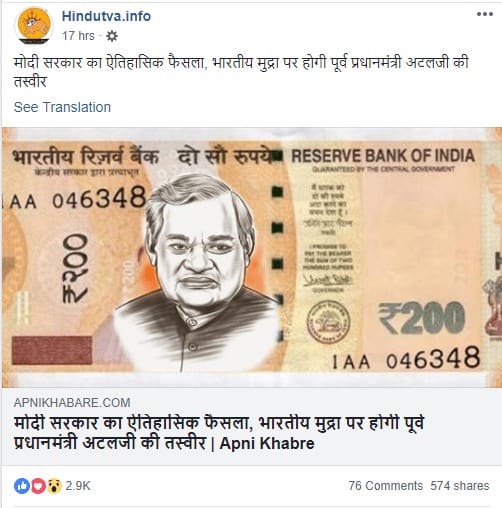This screenshot has height=508, width=502.
Task: Open the three-dot post options menu
Action: (x=484, y=14)
